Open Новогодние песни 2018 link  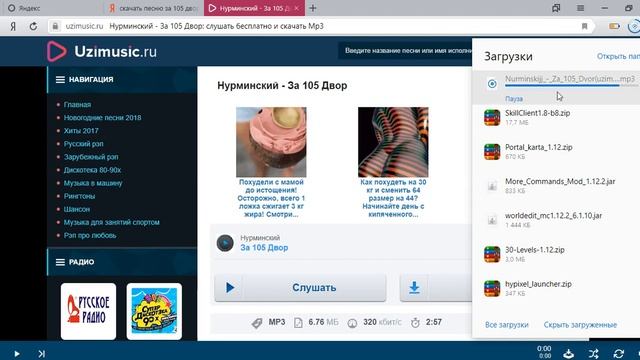pyautogui.click(x=102, y=118)
